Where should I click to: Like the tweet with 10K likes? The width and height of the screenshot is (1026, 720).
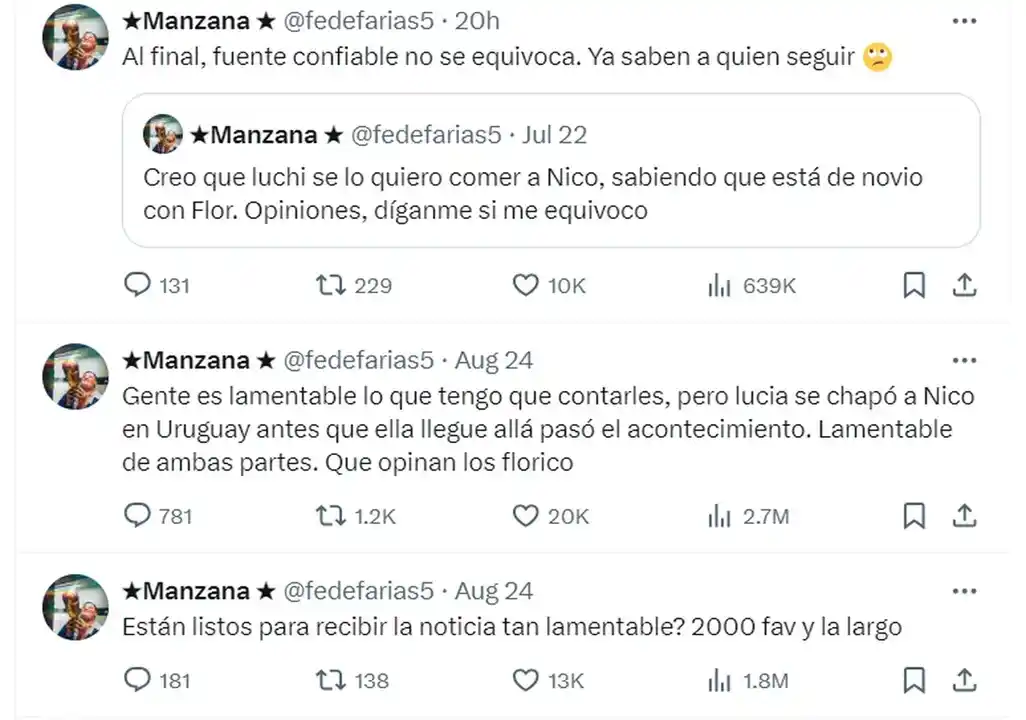(x=526, y=286)
